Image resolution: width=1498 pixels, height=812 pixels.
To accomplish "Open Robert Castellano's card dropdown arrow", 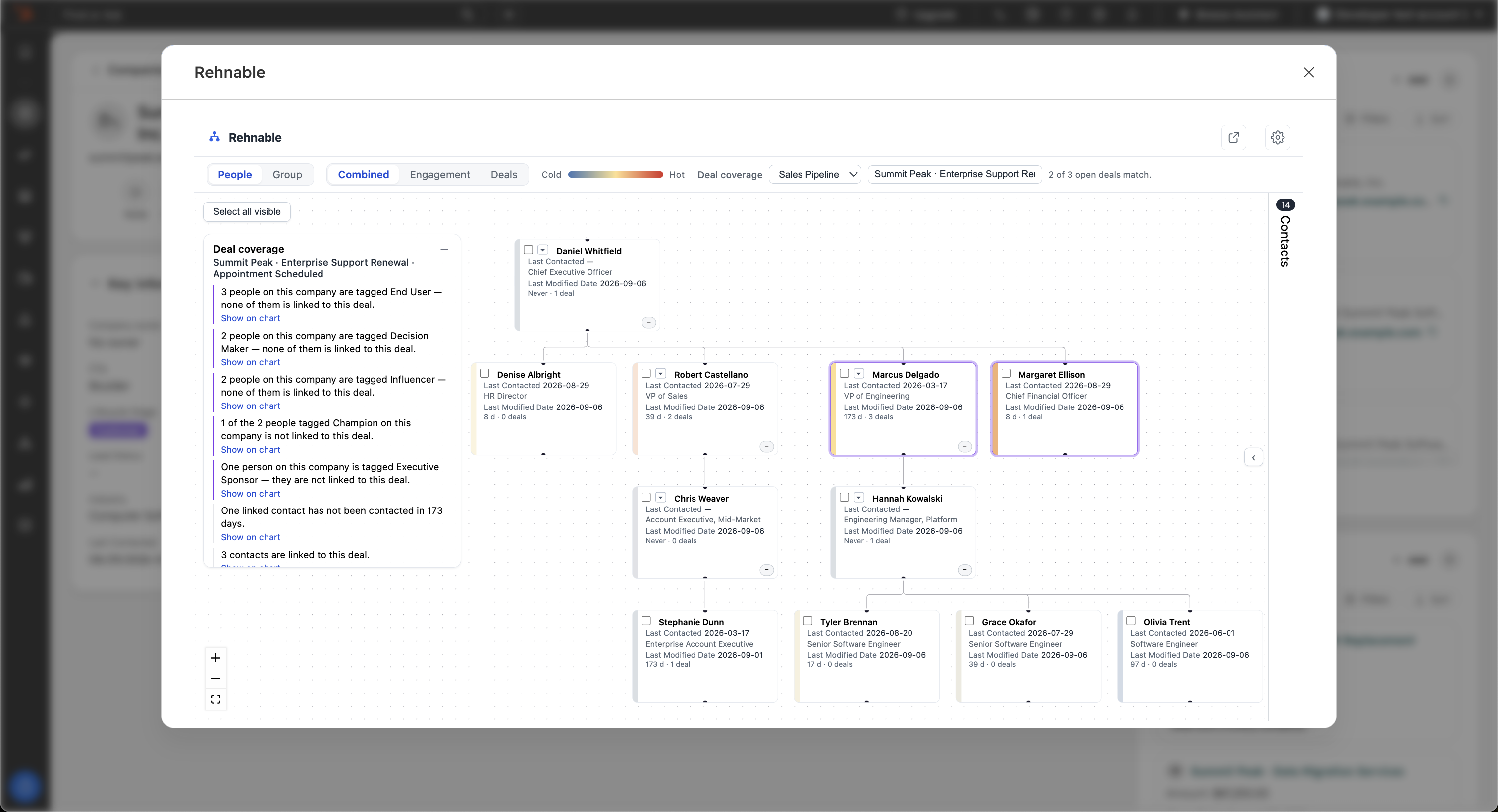I will coord(661,374).
